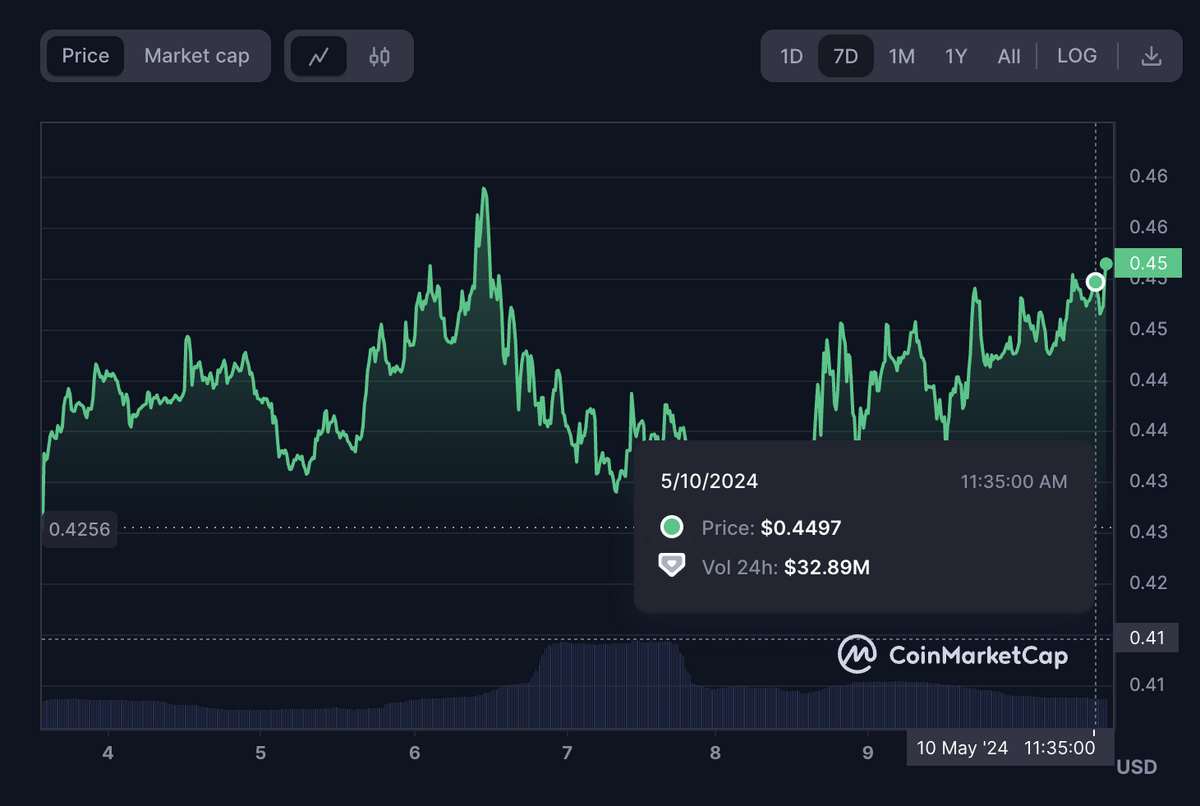Click the green 0.45 current price label
This screenshot has height=806, width=1200.
click(1146, 263)
